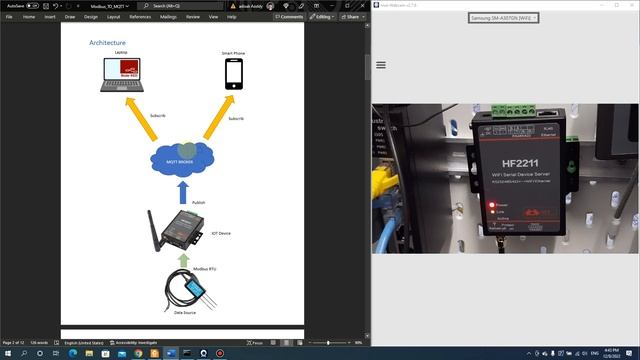Click the Page 2 of 12 status indicator
This screenshot has height=360, width=640.
13,342
